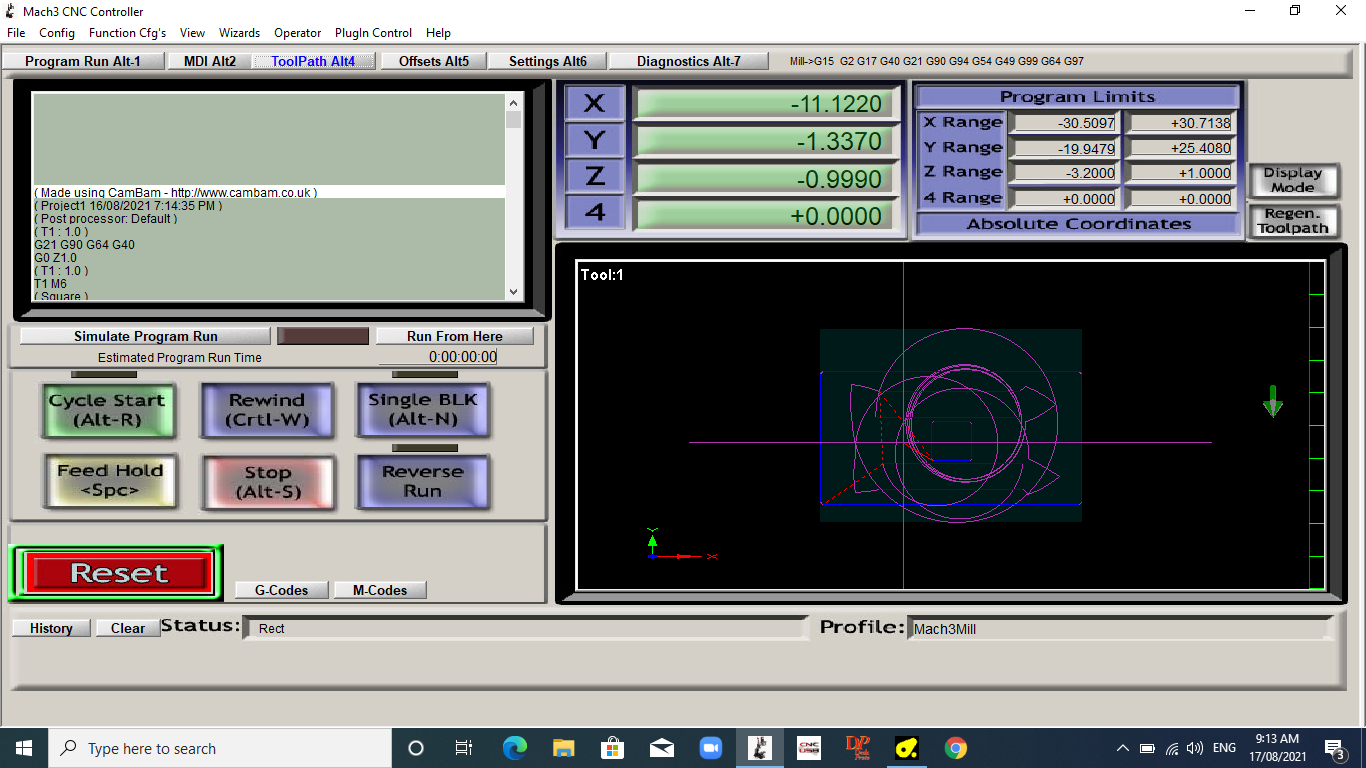
Task: Open the Function Cfg's menu
Action: 127,33
